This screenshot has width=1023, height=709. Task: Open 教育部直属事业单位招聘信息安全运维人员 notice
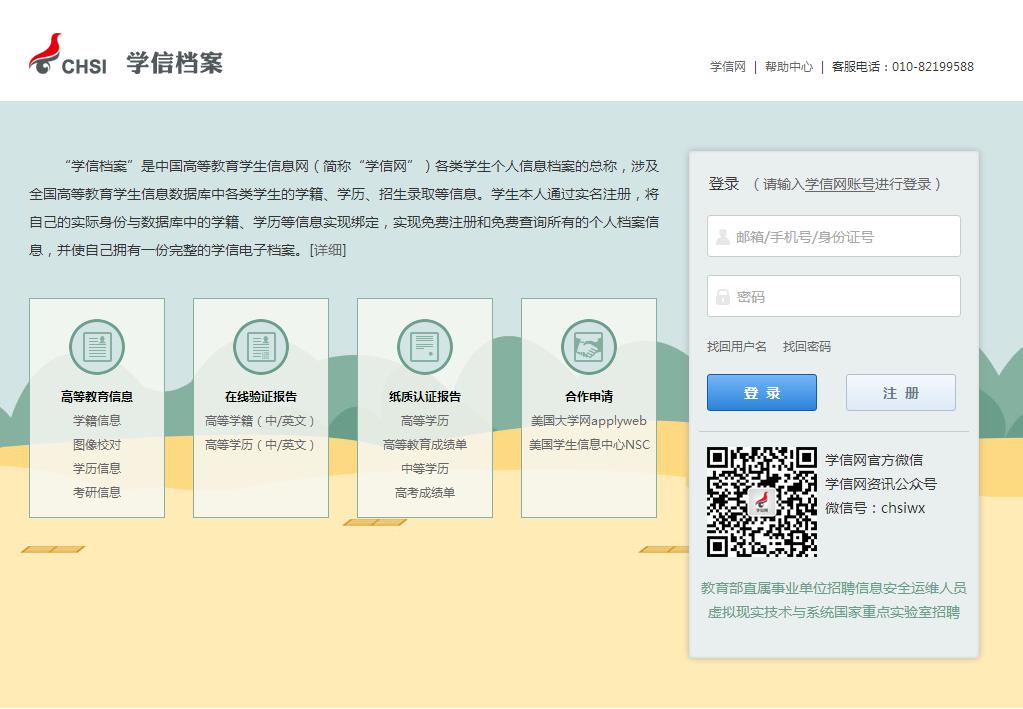point(834,588)
